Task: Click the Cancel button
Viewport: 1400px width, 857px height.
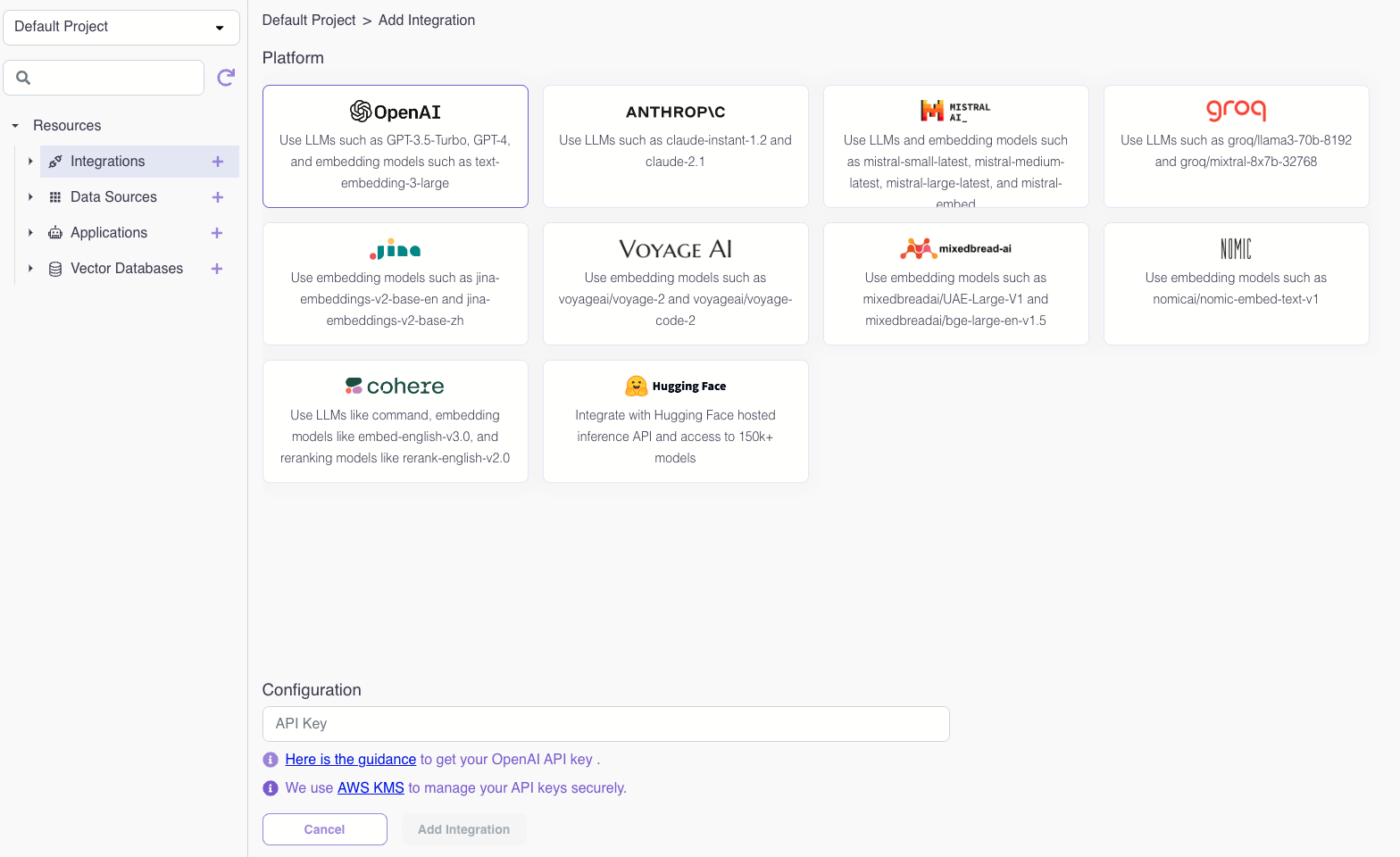Action: [324, 829]
